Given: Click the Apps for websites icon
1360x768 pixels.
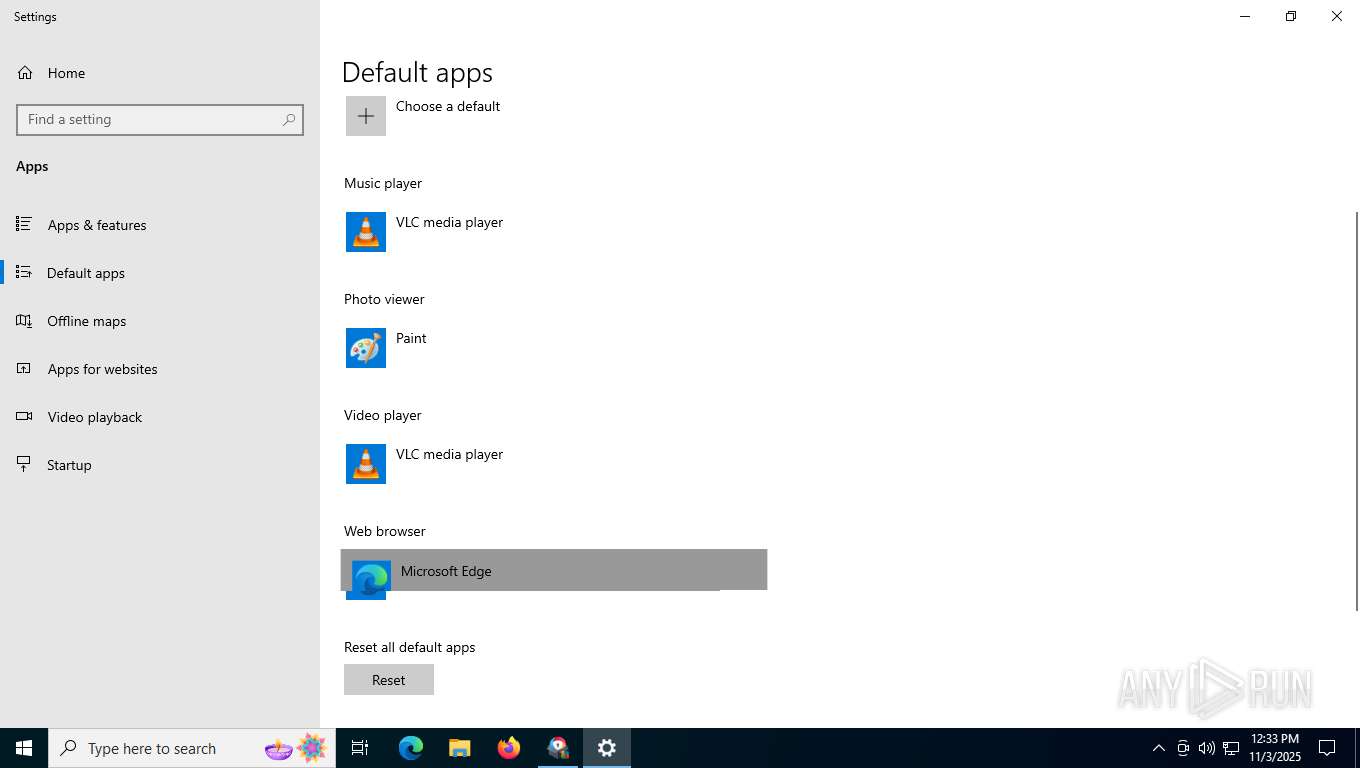Looking at the screenshot, I should click(24, 368).
